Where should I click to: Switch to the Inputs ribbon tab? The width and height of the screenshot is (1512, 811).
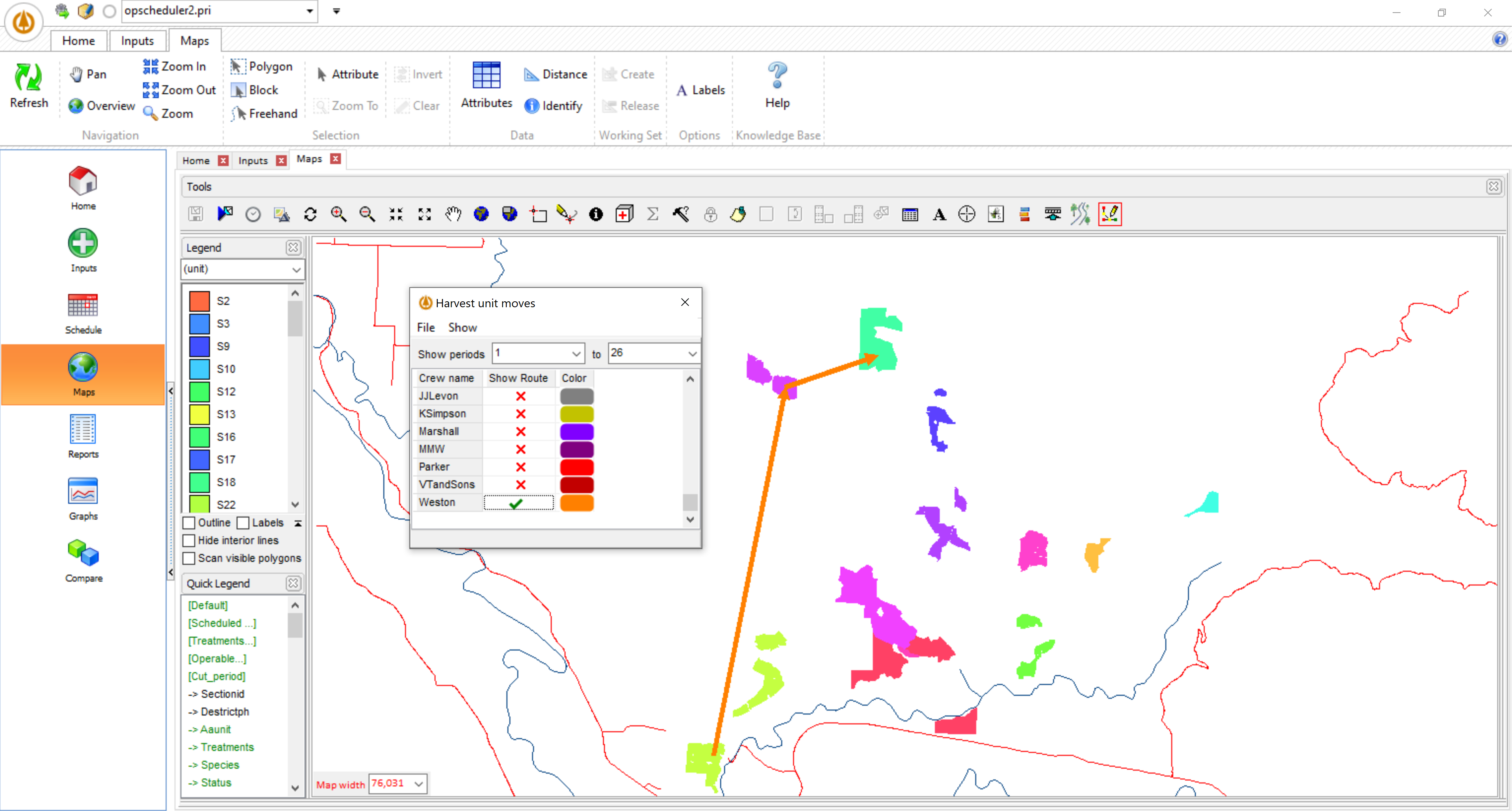coord(137,41)
